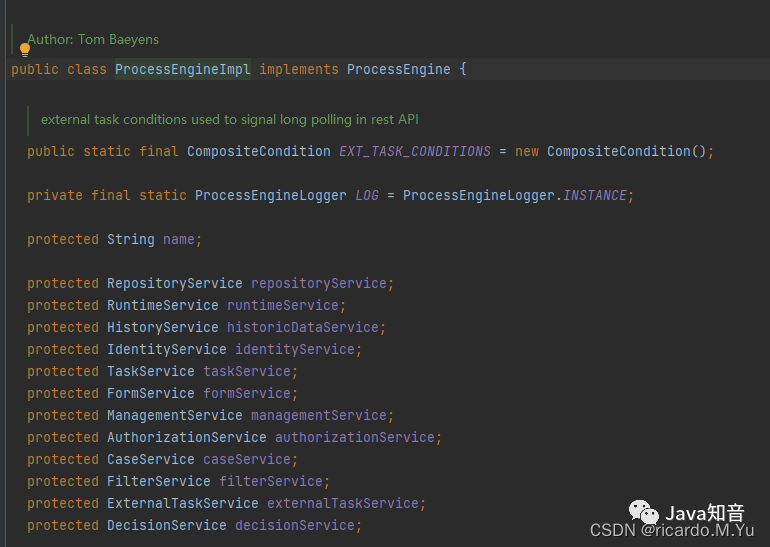Click the ExternalTaskService type name

click(182, 503)
